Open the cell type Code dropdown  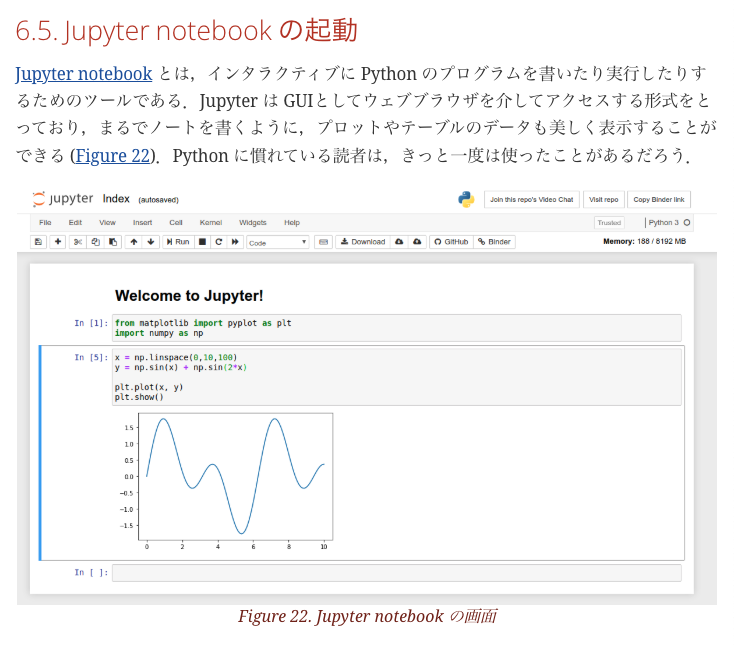pyautogui.click(x=278, y=243)
